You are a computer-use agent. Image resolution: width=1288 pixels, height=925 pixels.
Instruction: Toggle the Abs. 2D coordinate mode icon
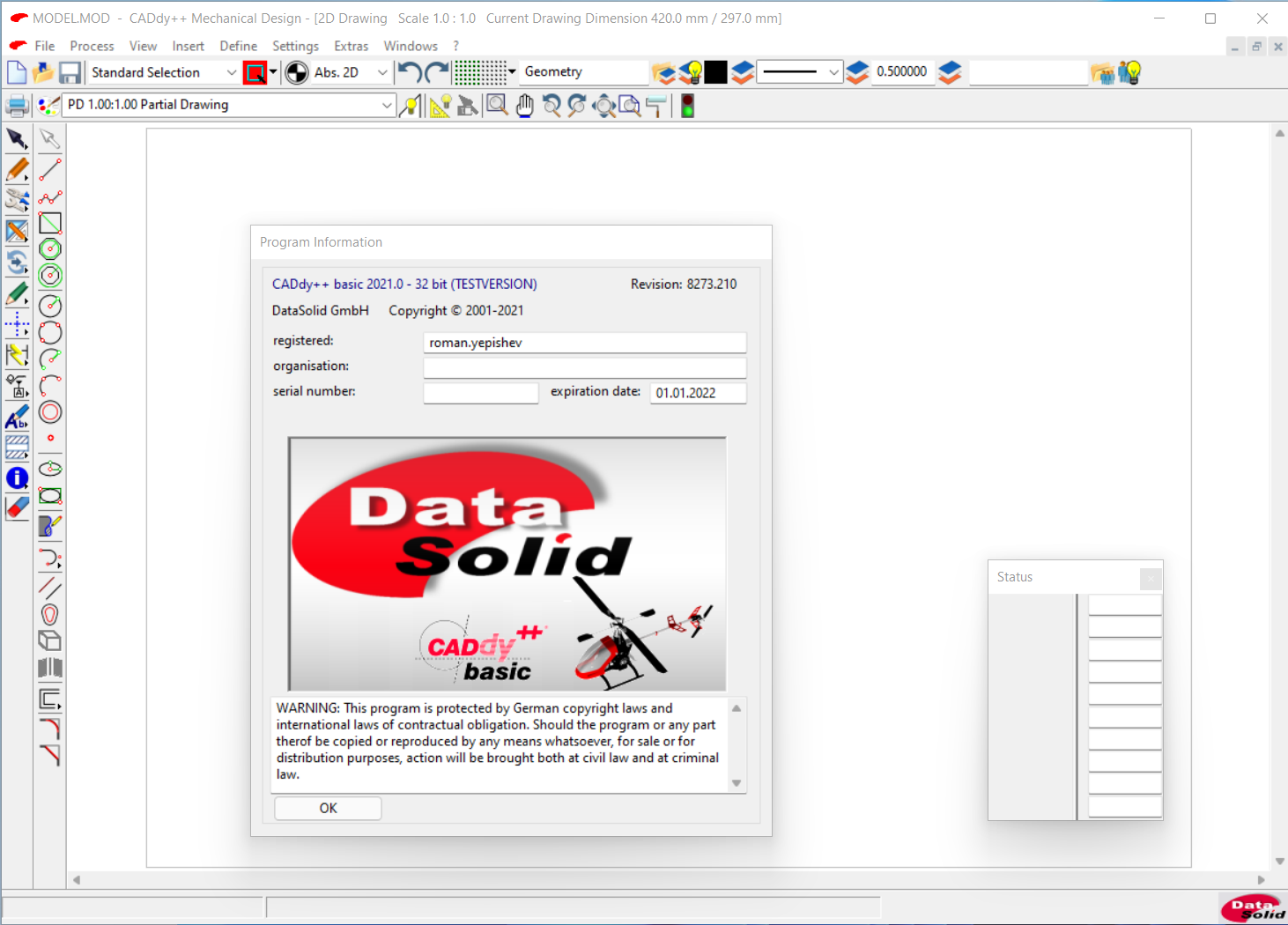click(x=297, y=72)
